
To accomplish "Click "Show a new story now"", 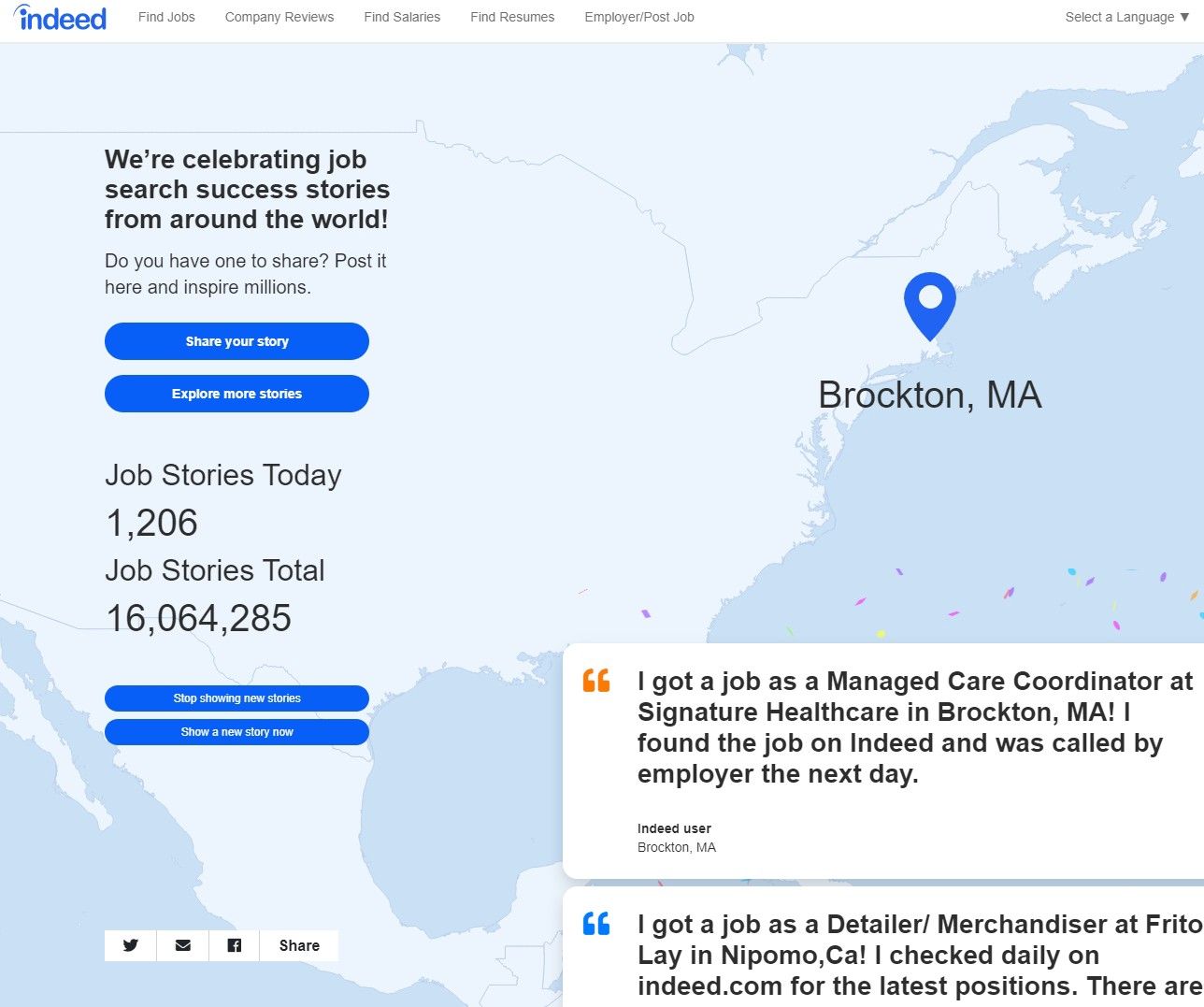I will point(236,732).
